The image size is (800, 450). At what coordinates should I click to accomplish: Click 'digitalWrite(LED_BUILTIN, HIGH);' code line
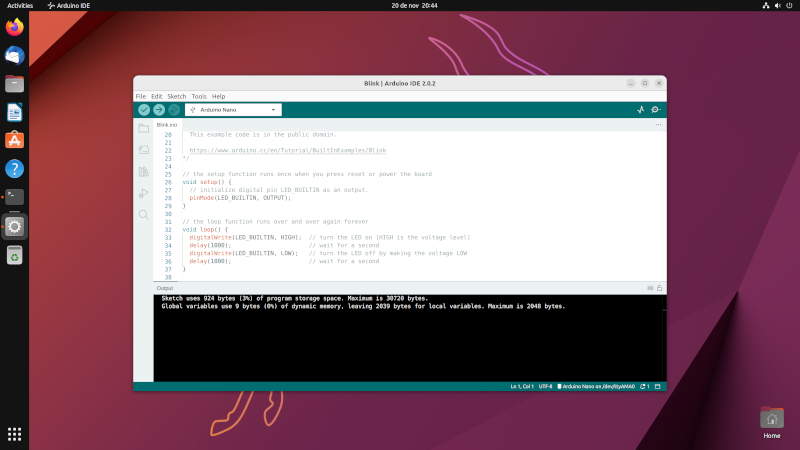click(x=245, y=237)
